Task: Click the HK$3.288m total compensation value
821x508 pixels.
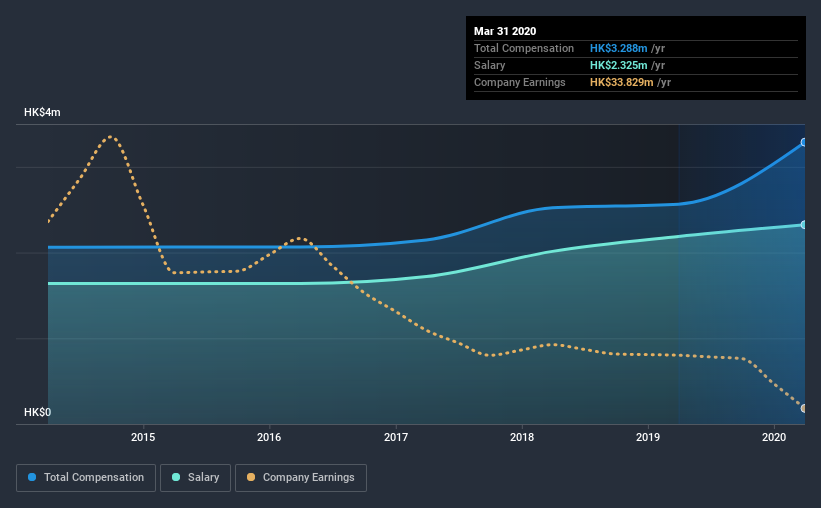Action: (x=618, y=48)
